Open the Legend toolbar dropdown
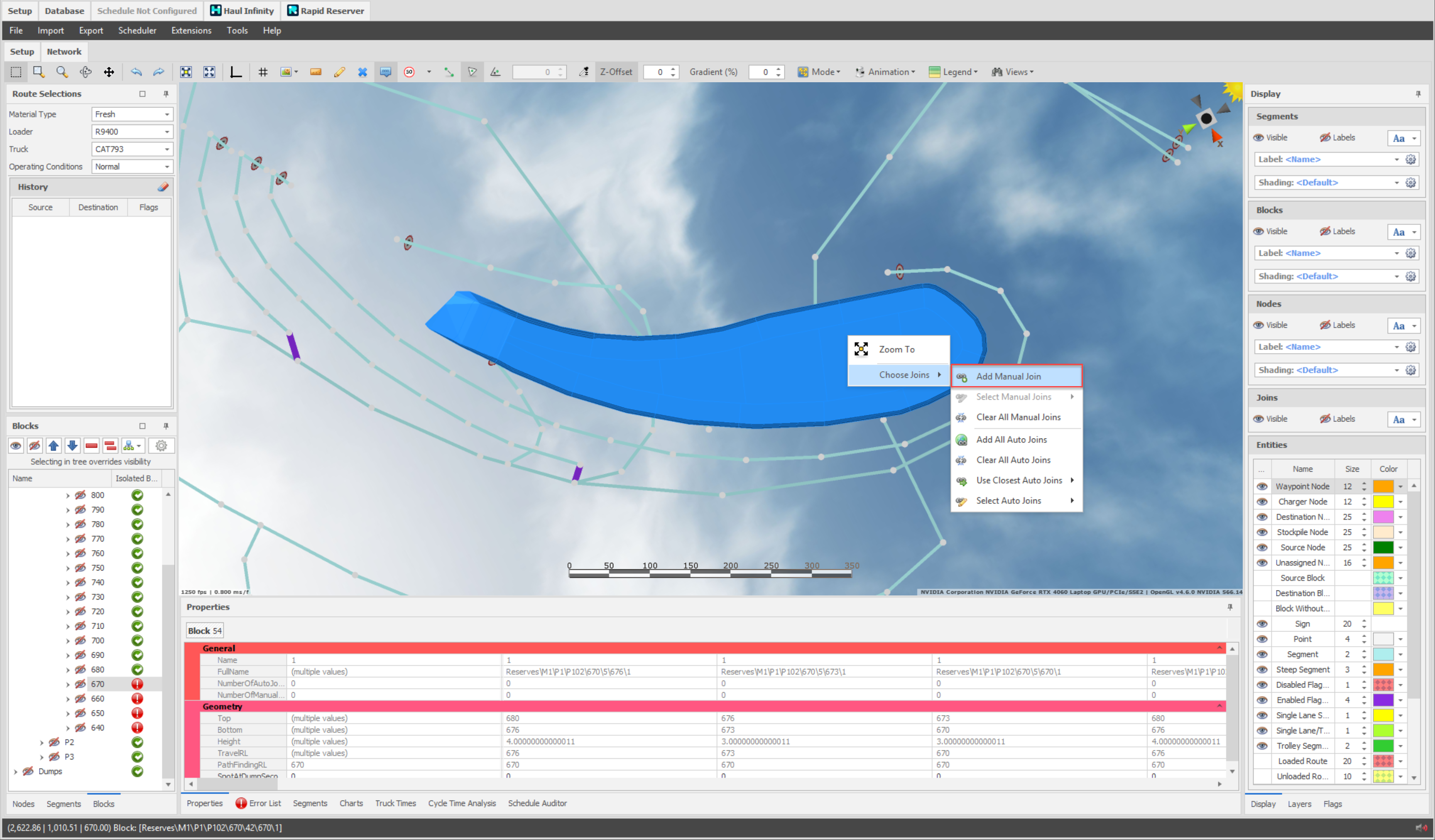Viewport: 1435px width, 840px height. pos(953,72)
